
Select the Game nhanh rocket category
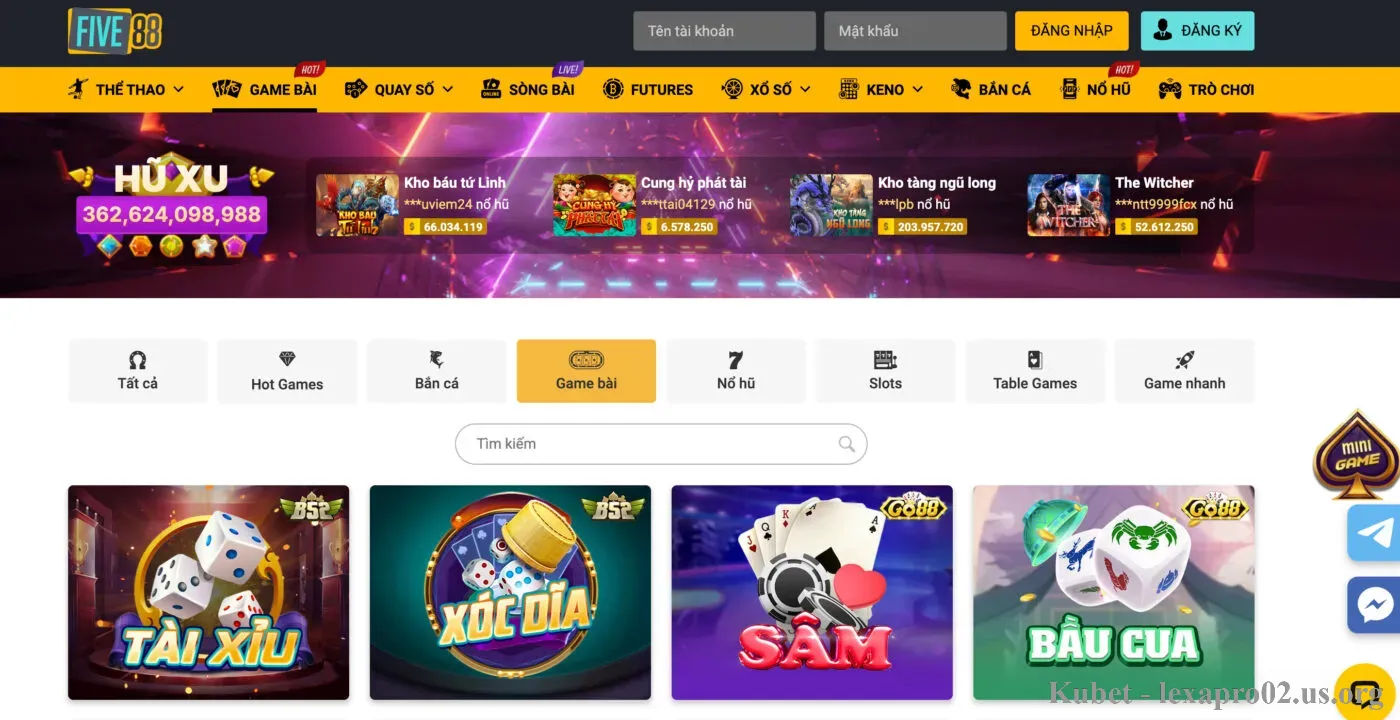1184,371
